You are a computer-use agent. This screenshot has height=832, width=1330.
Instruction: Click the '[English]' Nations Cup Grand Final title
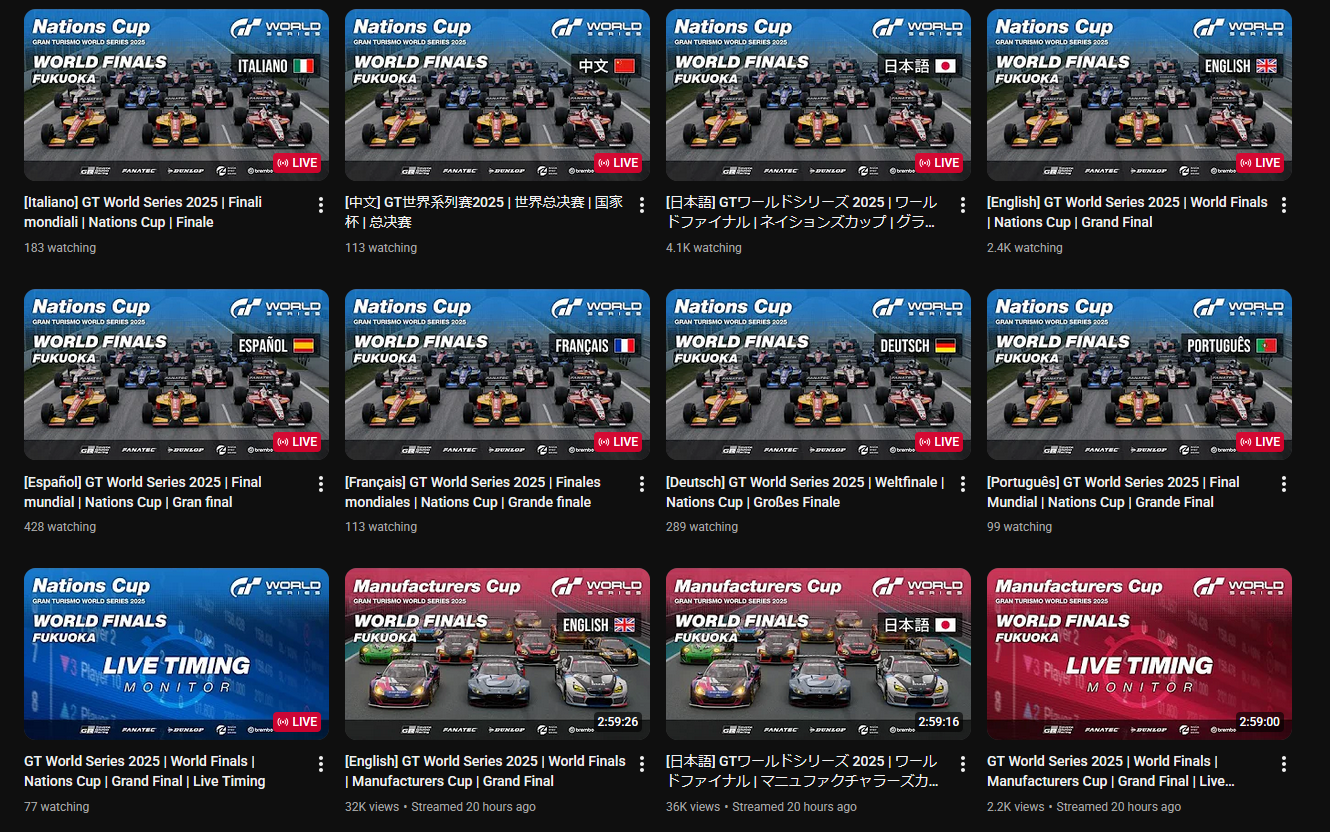pyautogui.click(x=1127, y=212)
